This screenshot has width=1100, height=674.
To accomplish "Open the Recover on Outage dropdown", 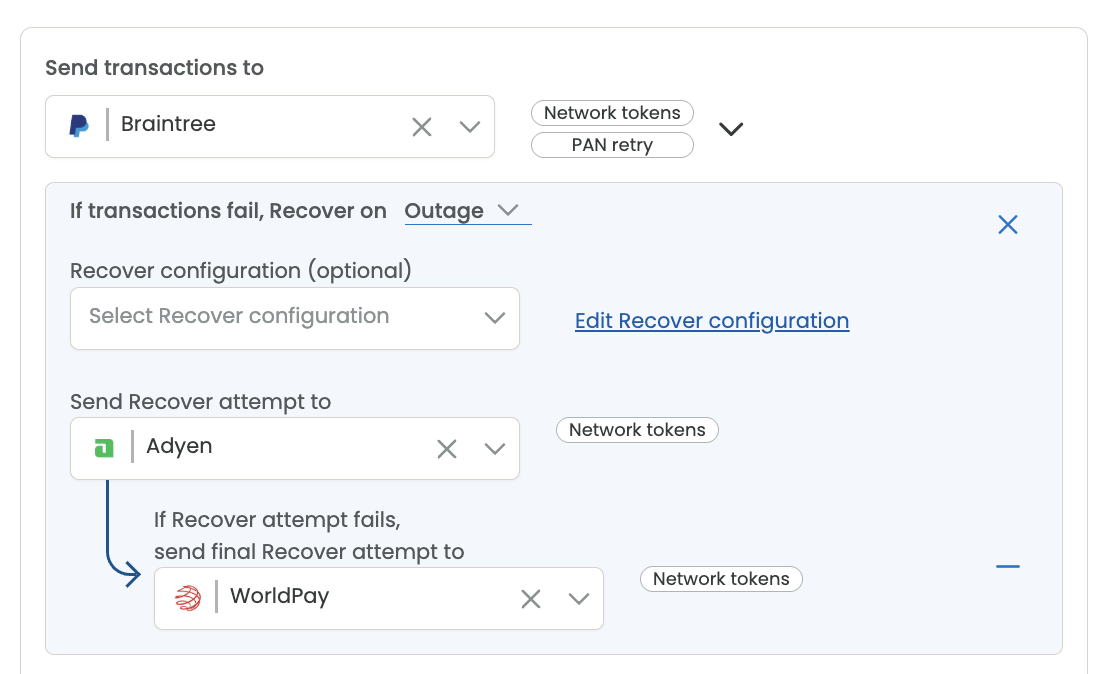I will (x=468, y=210).
